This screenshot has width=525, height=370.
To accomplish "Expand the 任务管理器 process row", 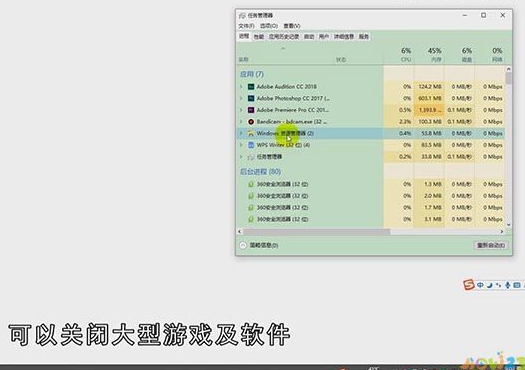I will [x=241, y=157].
